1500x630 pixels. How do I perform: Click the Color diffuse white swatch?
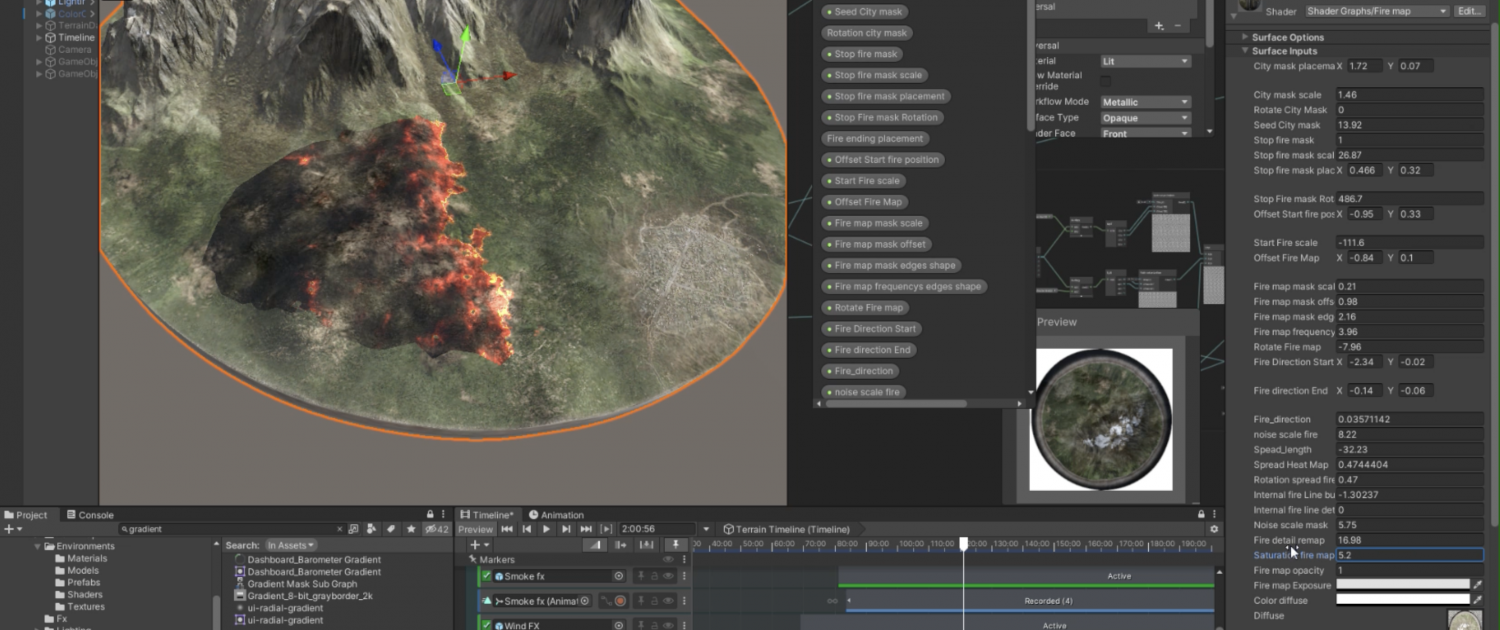tap(1402, 600)
